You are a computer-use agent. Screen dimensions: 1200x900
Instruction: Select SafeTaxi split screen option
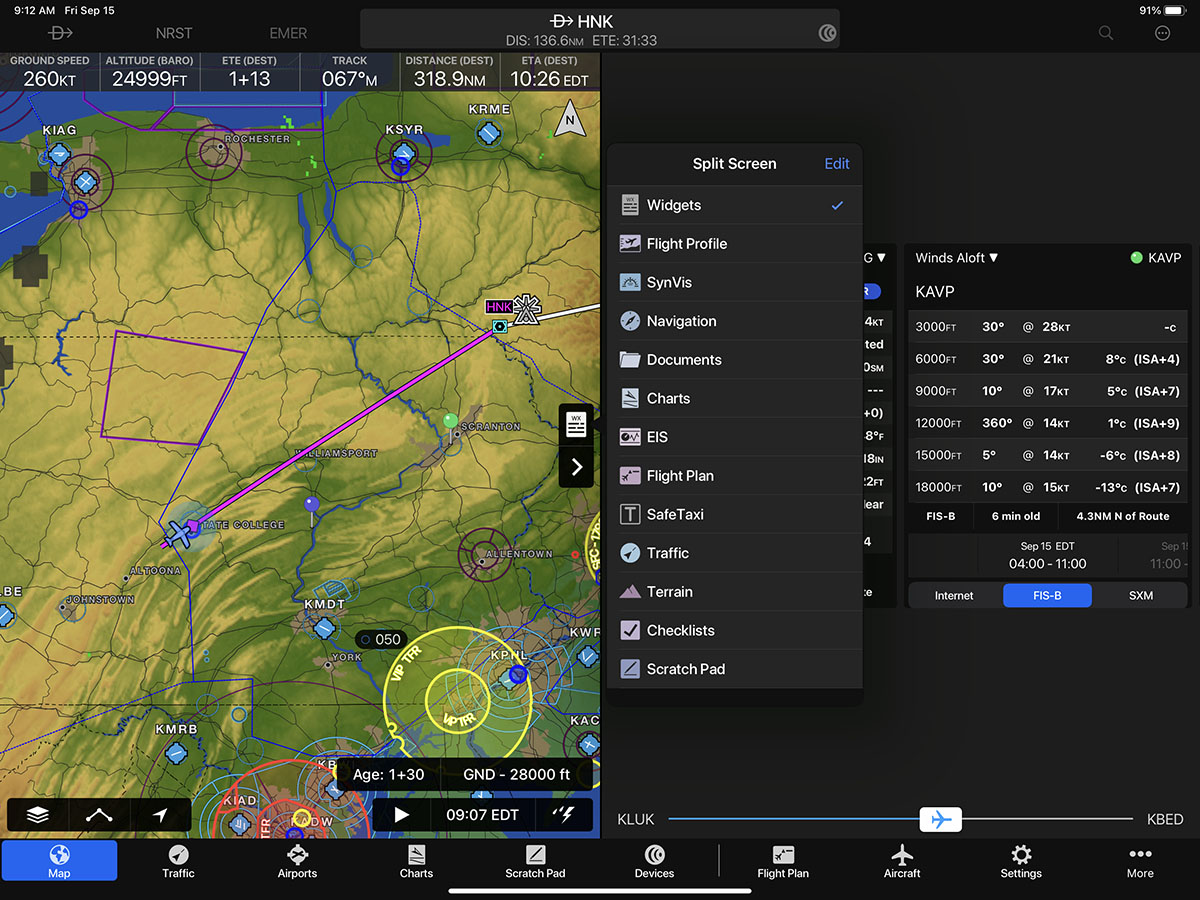click(x=734, y=515)
